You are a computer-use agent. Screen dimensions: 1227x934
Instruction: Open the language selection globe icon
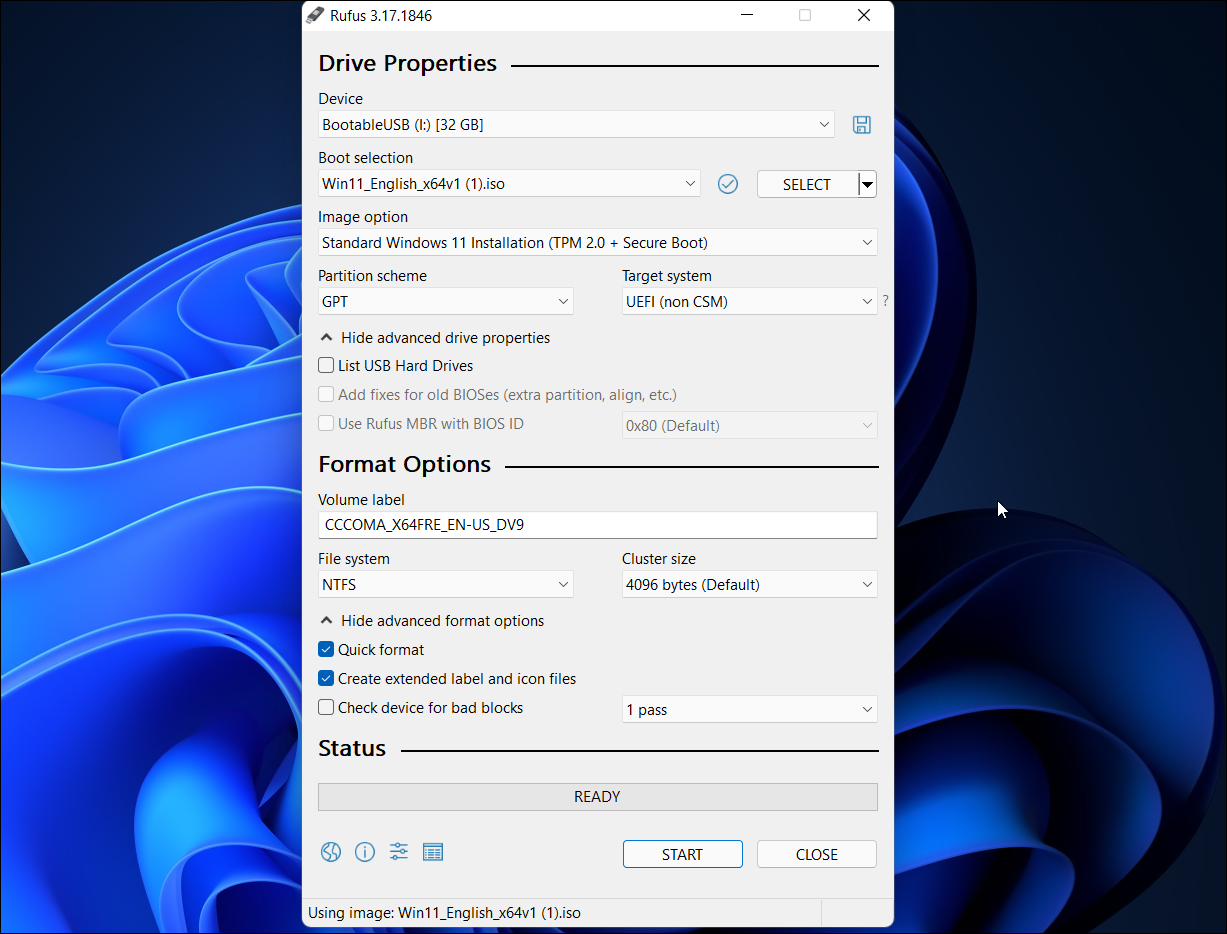pyautogui.click(x=331, y=852)
